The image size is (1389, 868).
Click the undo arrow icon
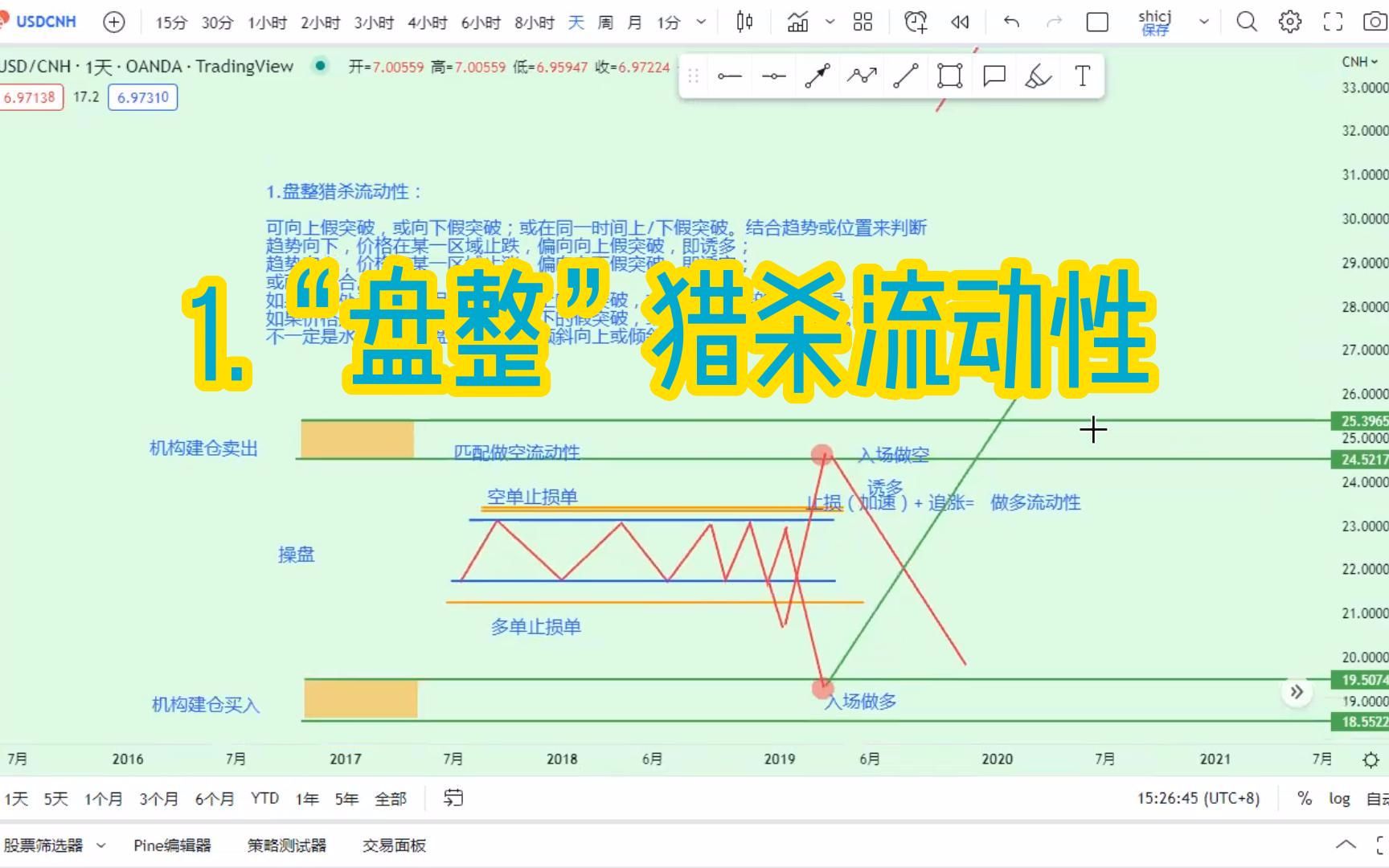[x=1011, y=23]
